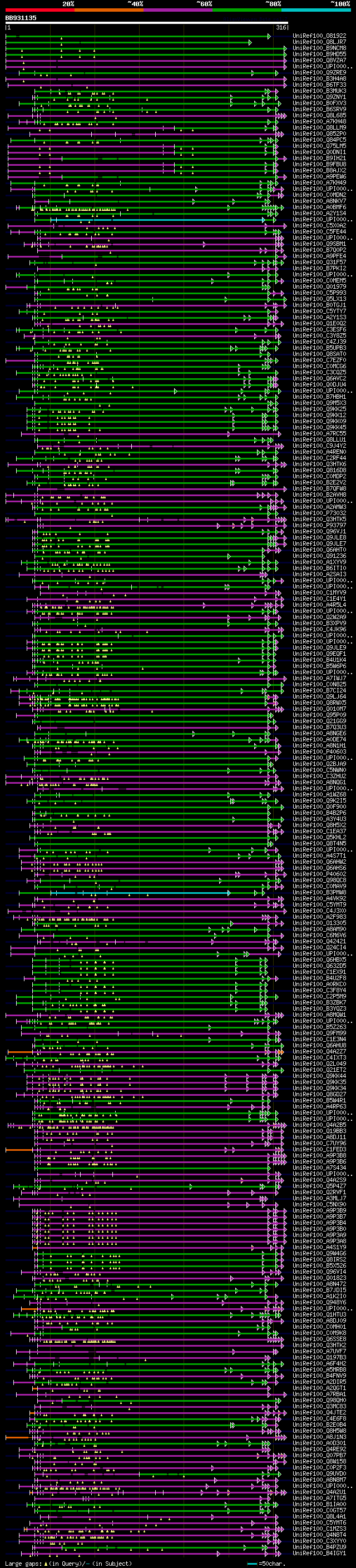
Task: Open hit UniRef100_Q632D5
Action: 319,966
